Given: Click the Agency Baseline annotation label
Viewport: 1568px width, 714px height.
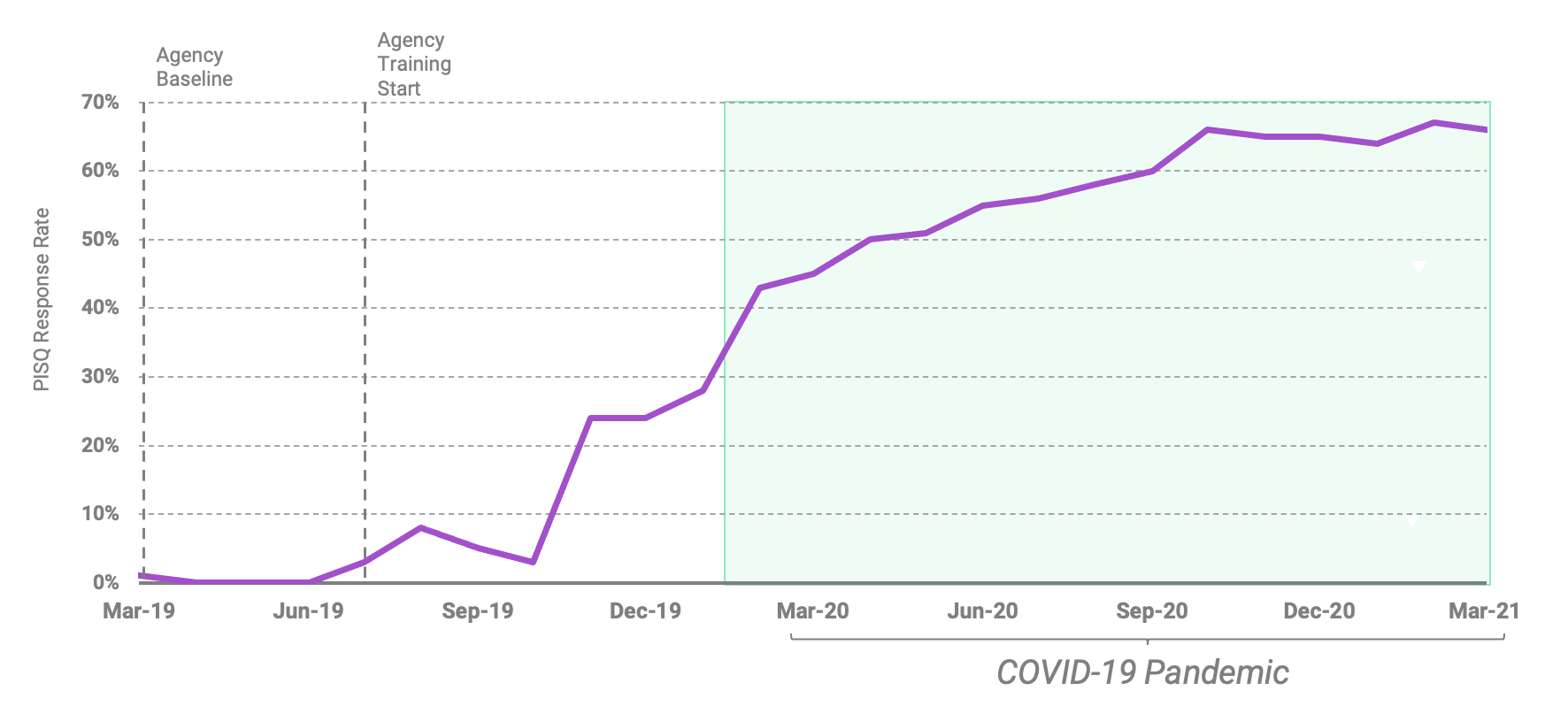Looking at the screenshot, I should pos(194,67).
